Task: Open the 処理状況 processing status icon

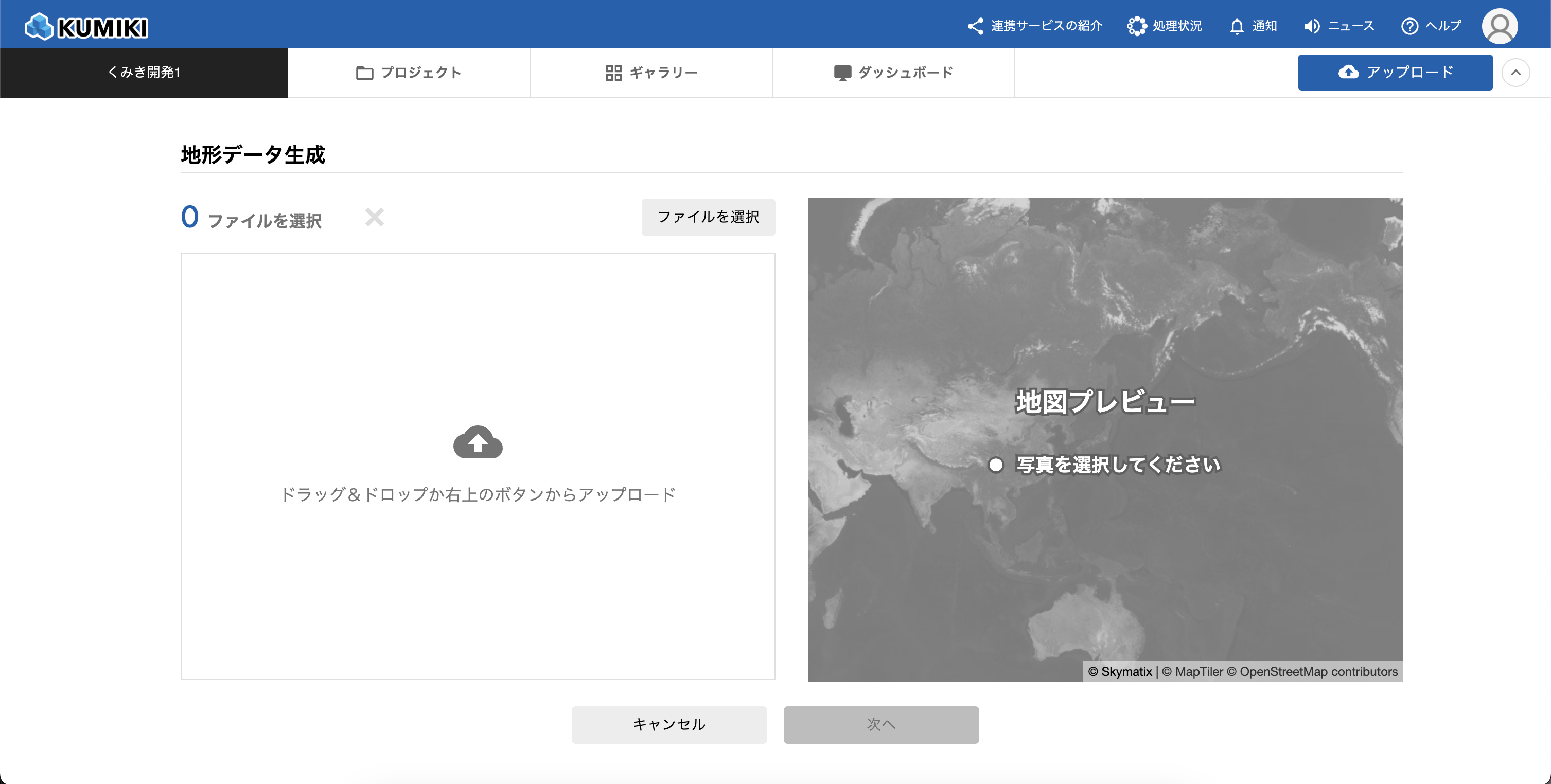Action: tap(1136, 26)
